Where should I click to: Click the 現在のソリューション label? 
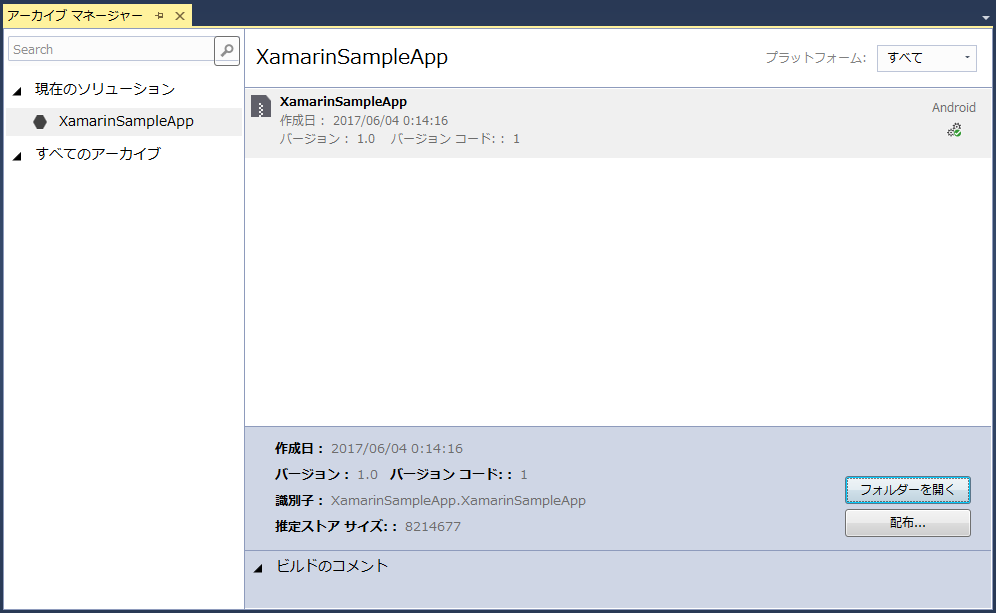105,89
